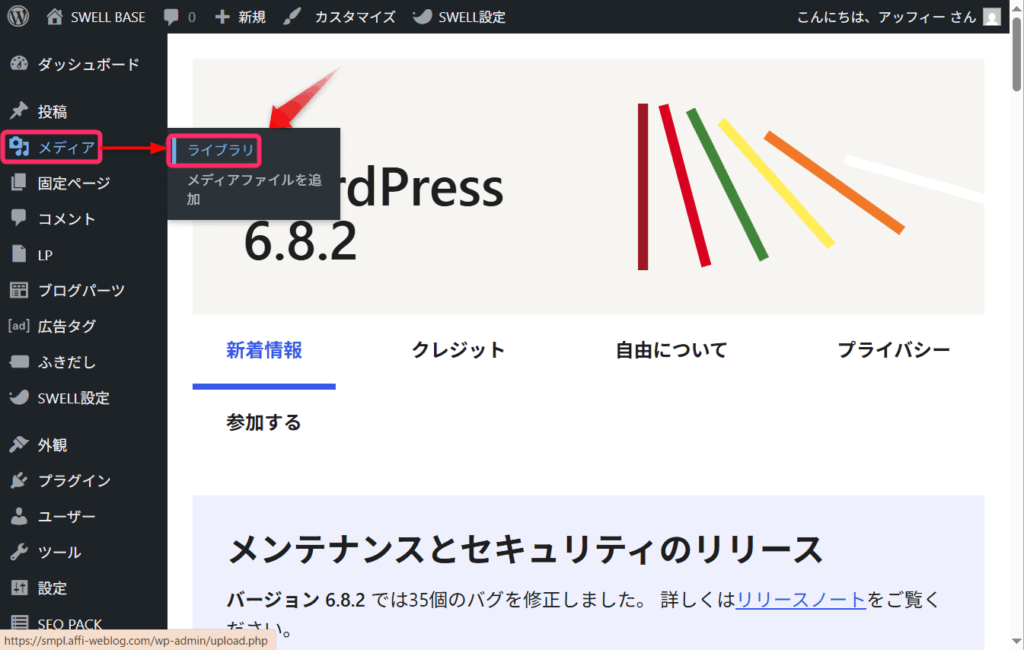Open the ブログパーツ menu label
Image resolution: width=1024 pixels, height=650 pixels.
click(x=81, y=290)
